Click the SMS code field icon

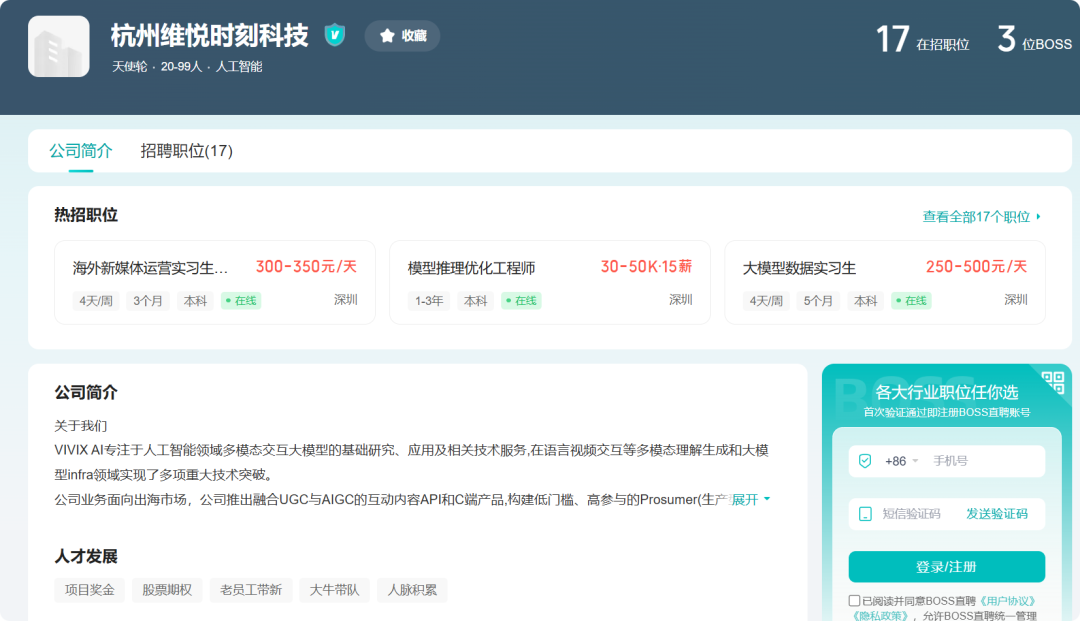coord(865,514)
